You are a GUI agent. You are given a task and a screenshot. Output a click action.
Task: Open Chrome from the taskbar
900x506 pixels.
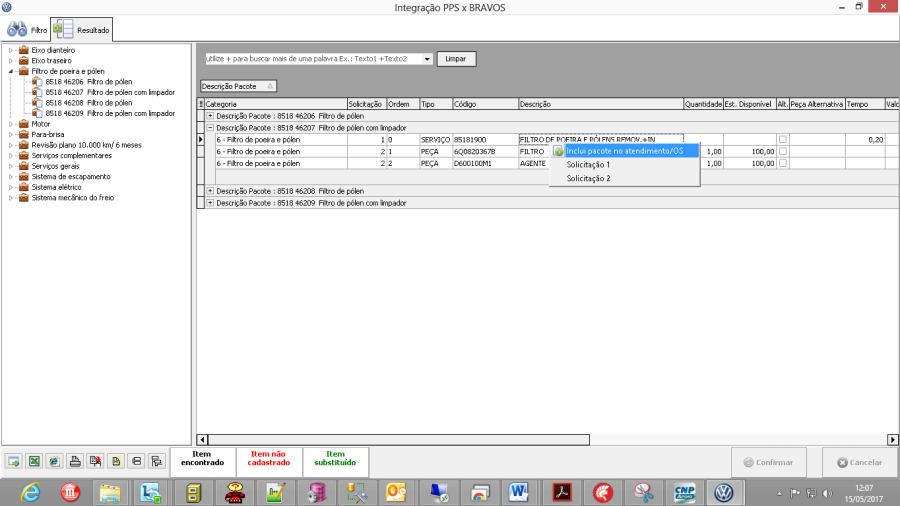(x=479, y=492)
